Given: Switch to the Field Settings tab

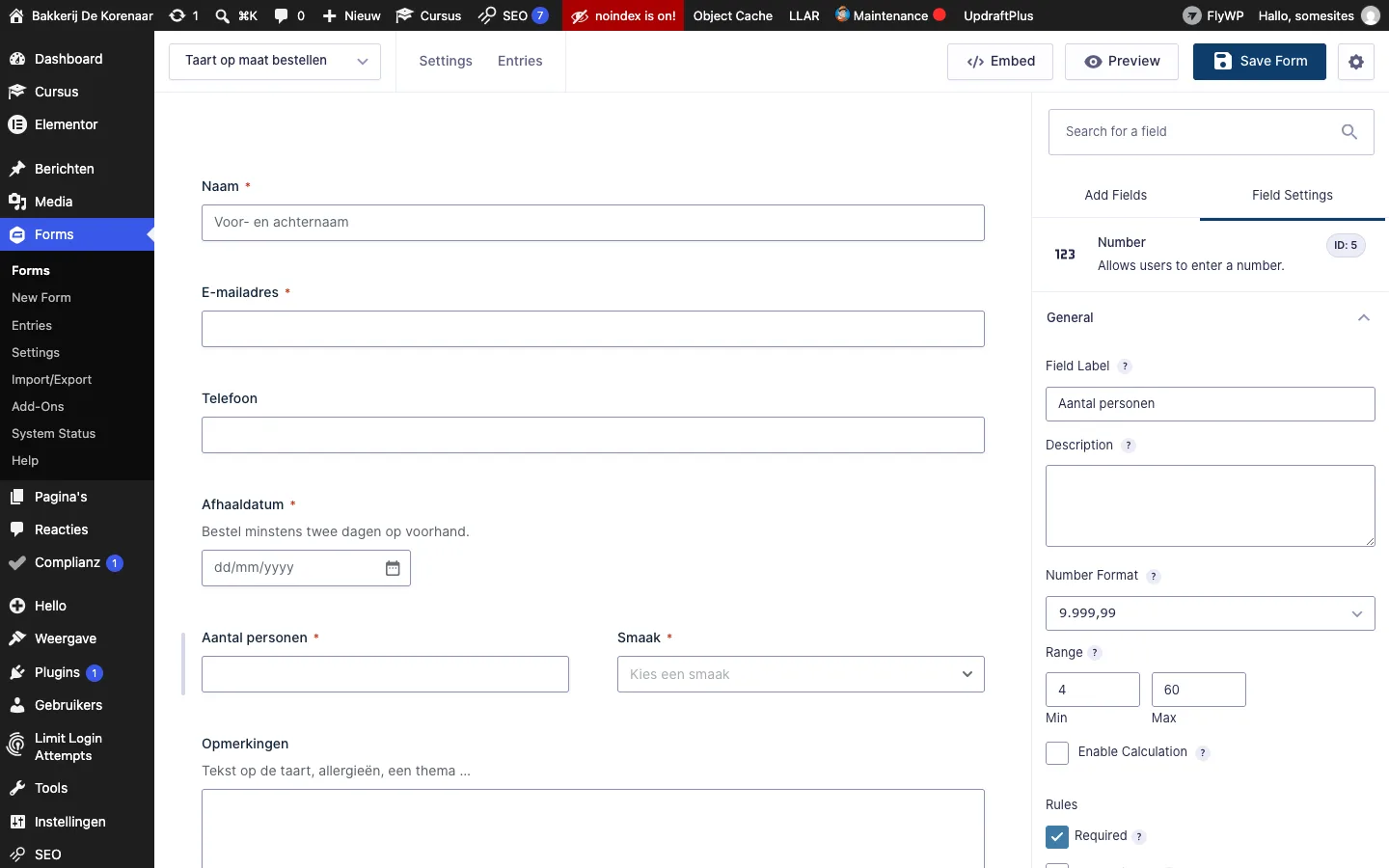Looking at the screenshot, I should 1293,196.
